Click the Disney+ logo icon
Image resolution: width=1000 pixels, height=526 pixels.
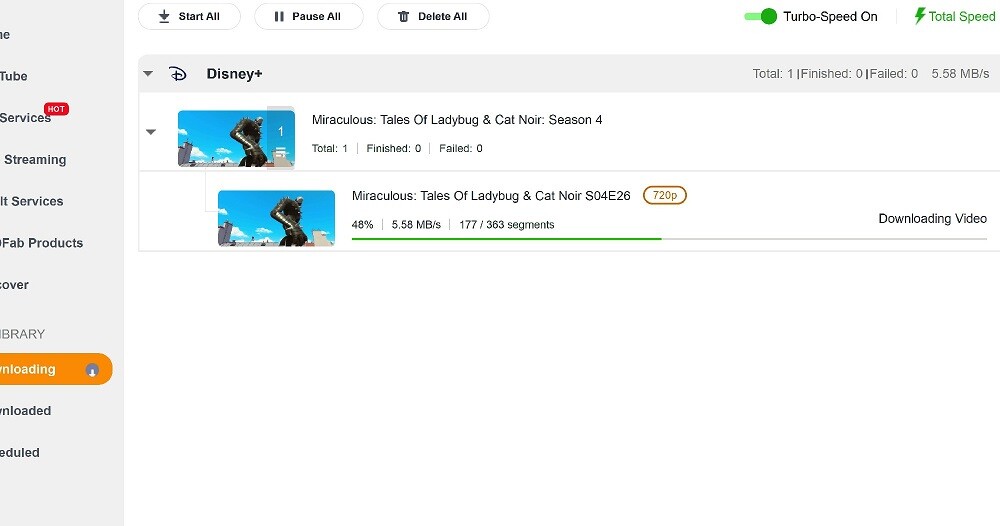coord(178,74)
